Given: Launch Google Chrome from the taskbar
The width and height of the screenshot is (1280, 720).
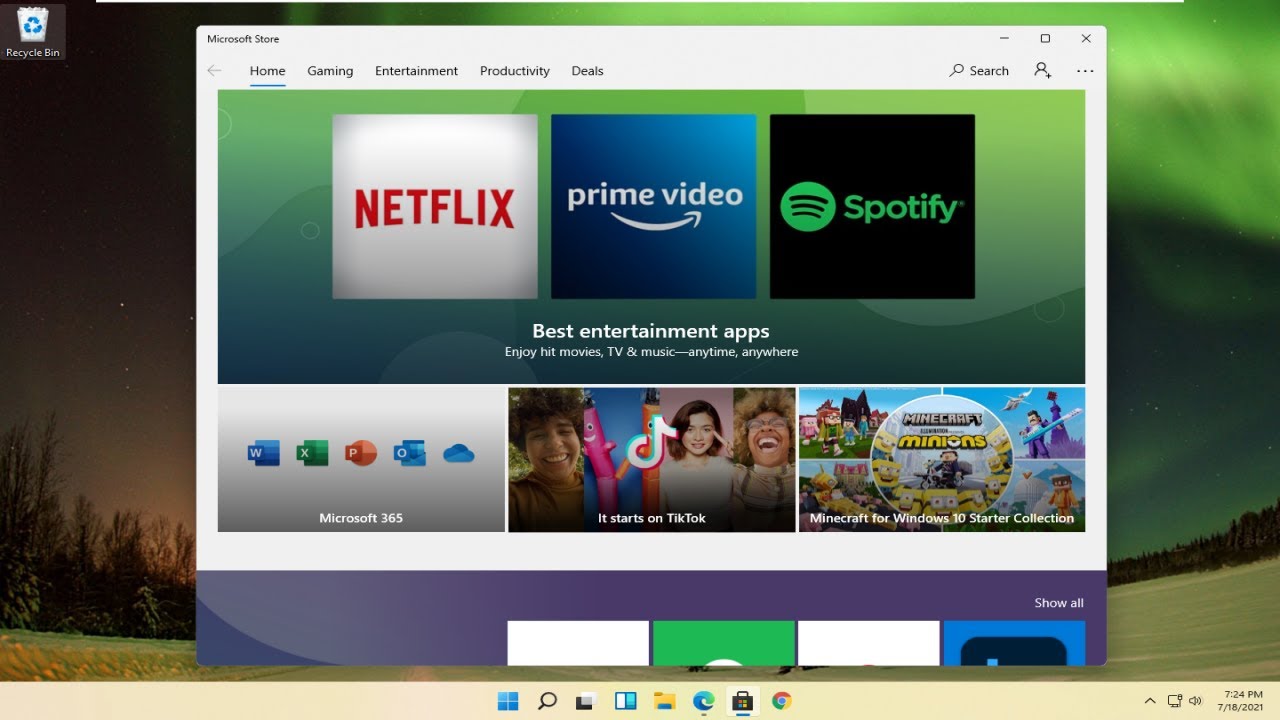Looking at the screenshot, I should pyautogui.click(x=782, y=701).
